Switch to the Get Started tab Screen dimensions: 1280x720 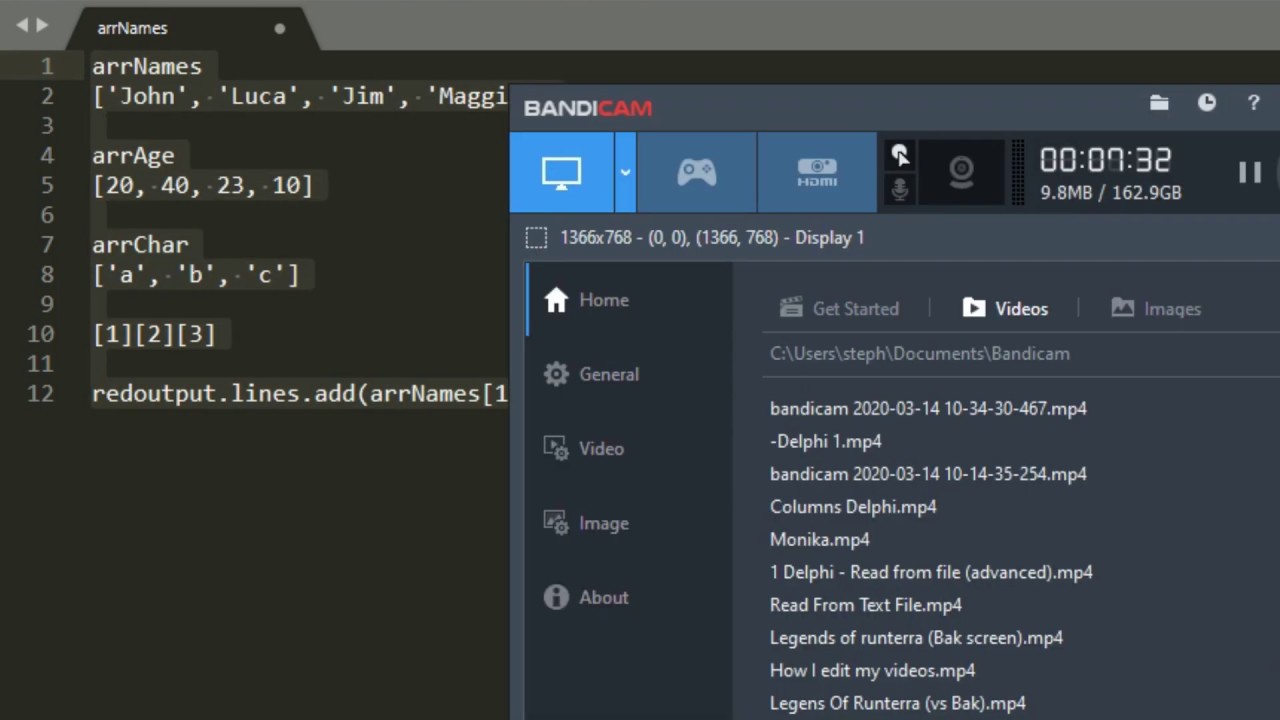pos(839,309)
